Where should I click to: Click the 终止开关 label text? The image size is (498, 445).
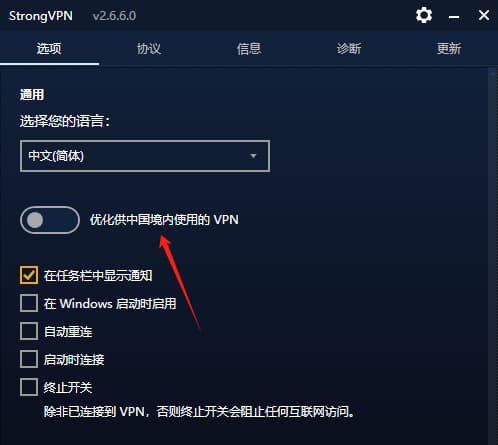click(x=68, y=387)
